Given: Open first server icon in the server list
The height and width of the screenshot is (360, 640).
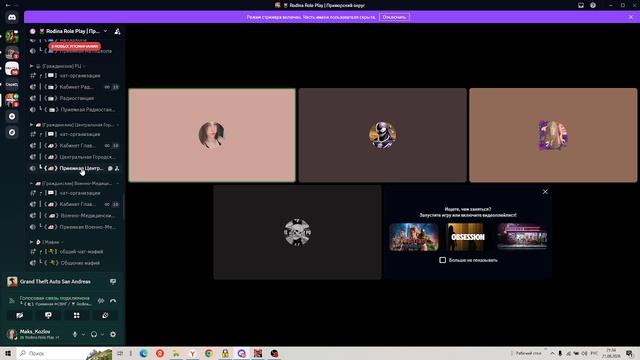Looking at the screenshot, I should (12, 37).
